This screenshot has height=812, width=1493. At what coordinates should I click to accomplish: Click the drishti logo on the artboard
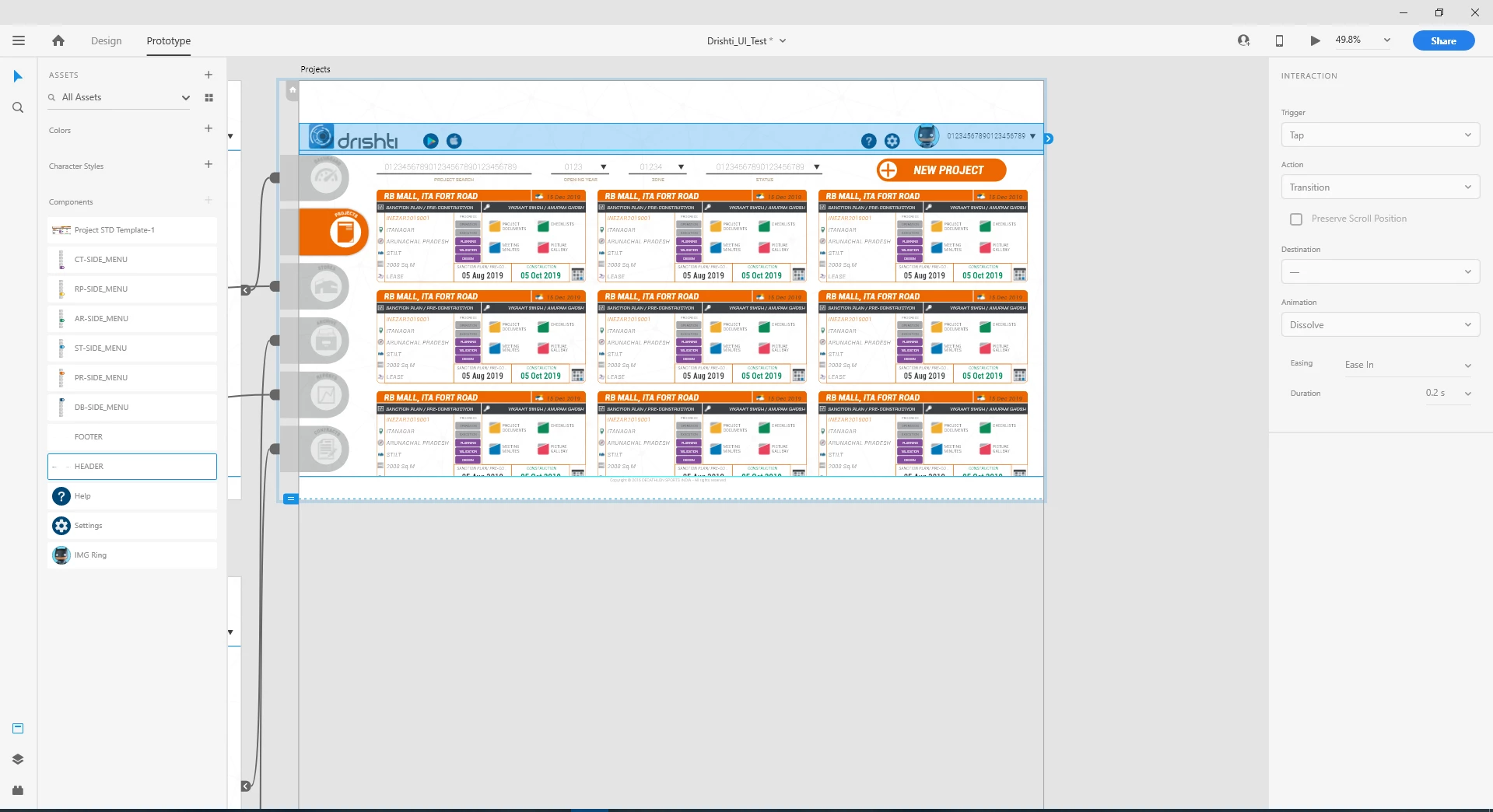tap(355, 137)
